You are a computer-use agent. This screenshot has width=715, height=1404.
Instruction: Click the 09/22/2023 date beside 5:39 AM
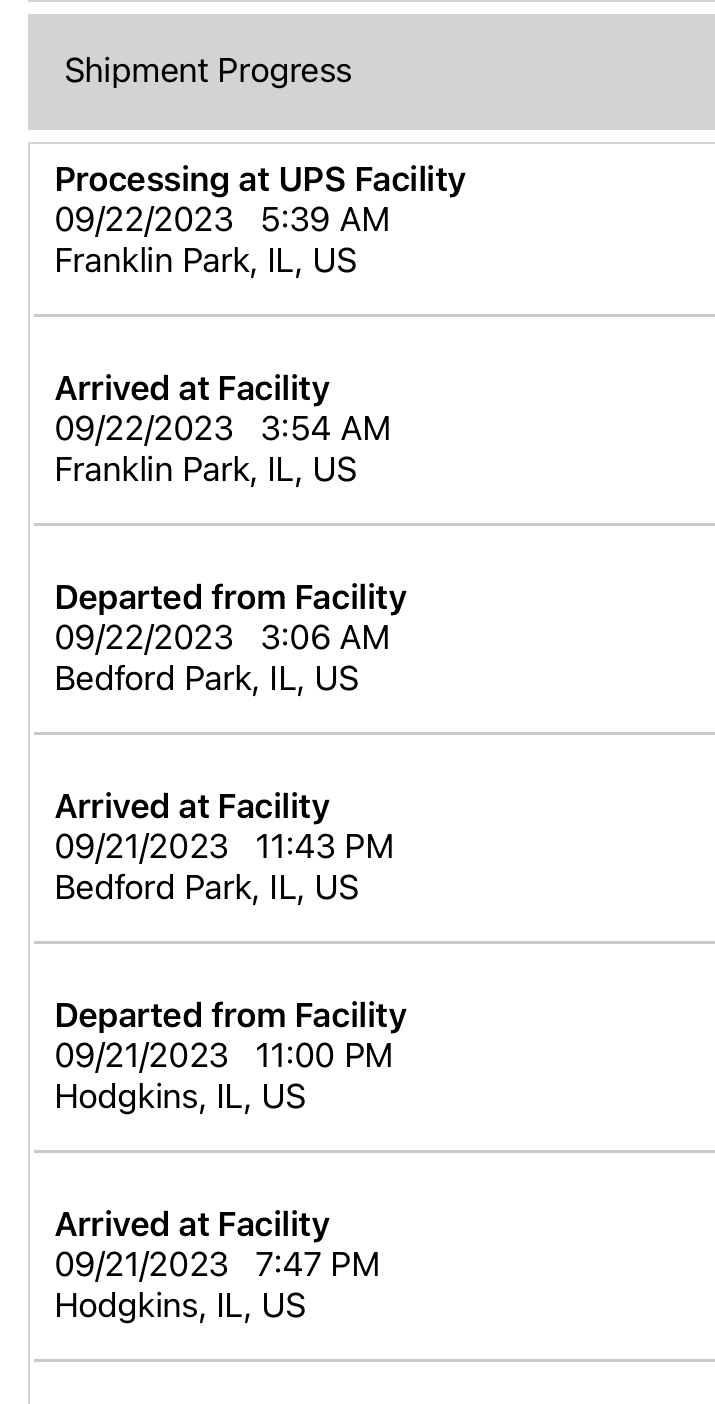(x=144, y=220)
